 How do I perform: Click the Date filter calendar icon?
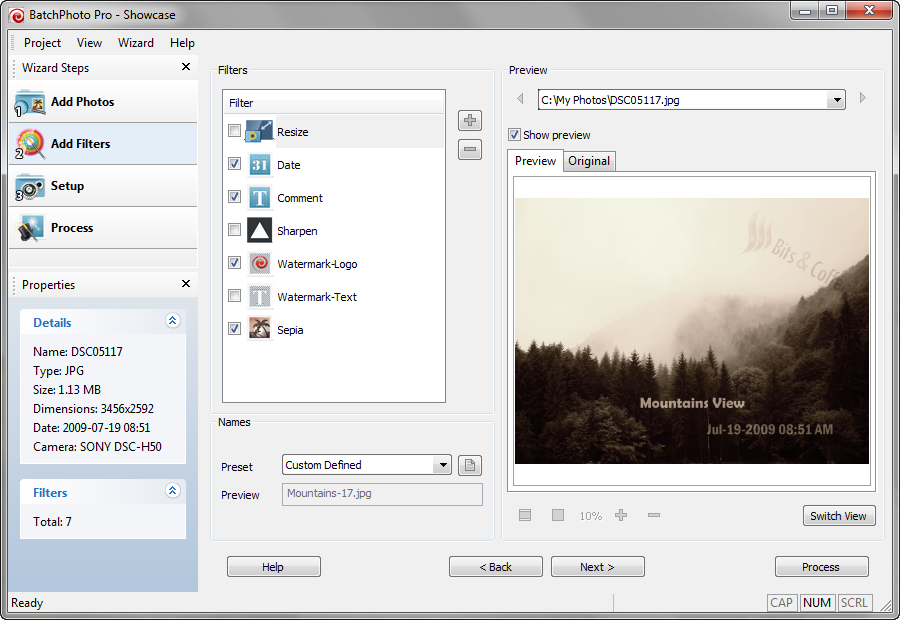pos(259,165)
